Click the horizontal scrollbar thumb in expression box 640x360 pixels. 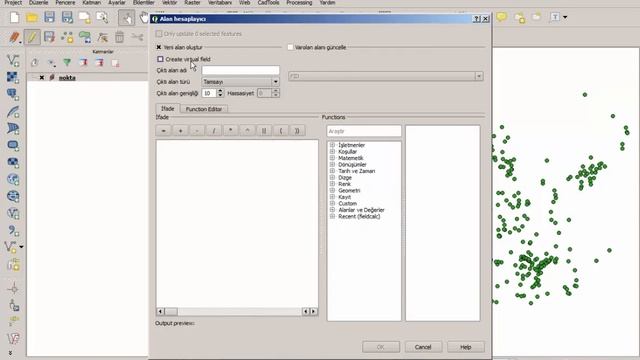click(x=171, y=311)
